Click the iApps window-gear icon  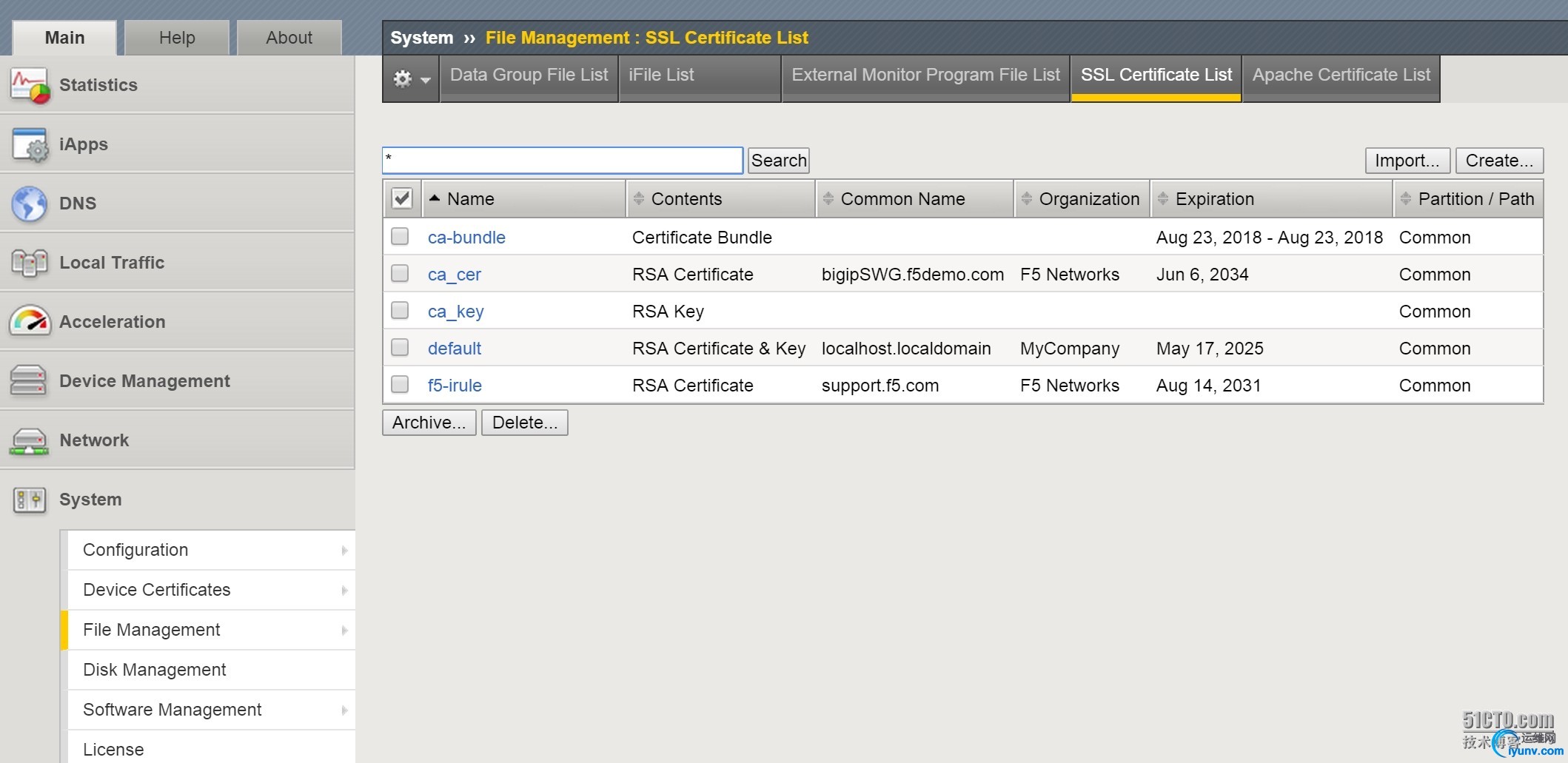(x=30, y=144)
